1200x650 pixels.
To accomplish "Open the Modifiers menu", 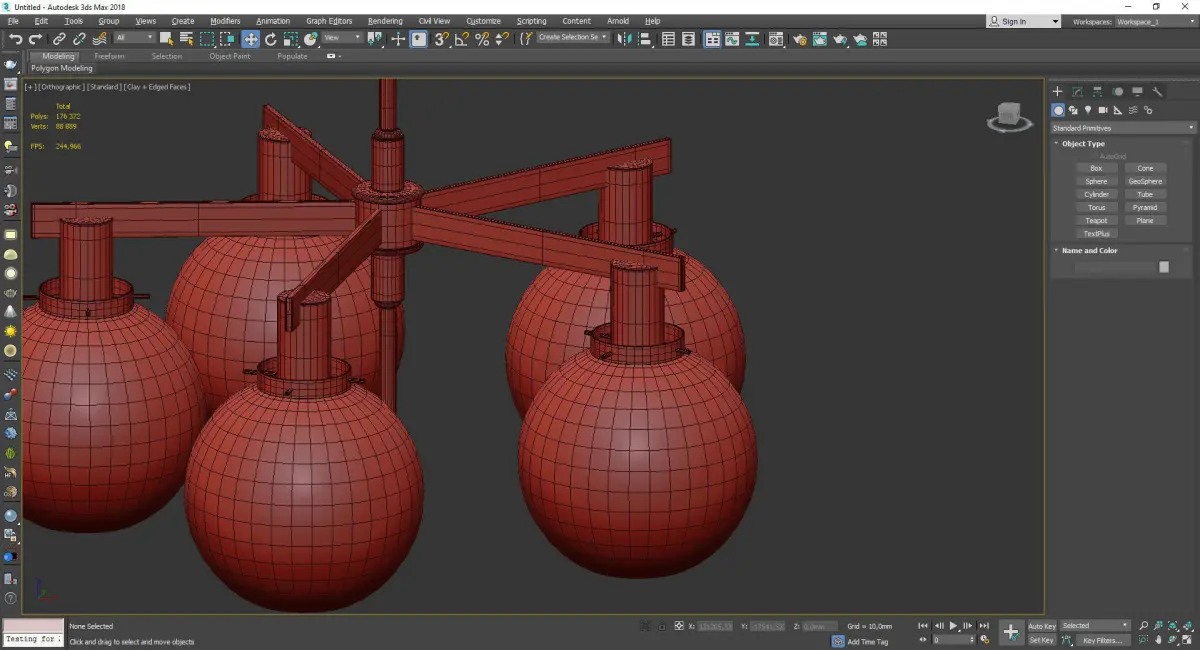I will pos(225,21).
